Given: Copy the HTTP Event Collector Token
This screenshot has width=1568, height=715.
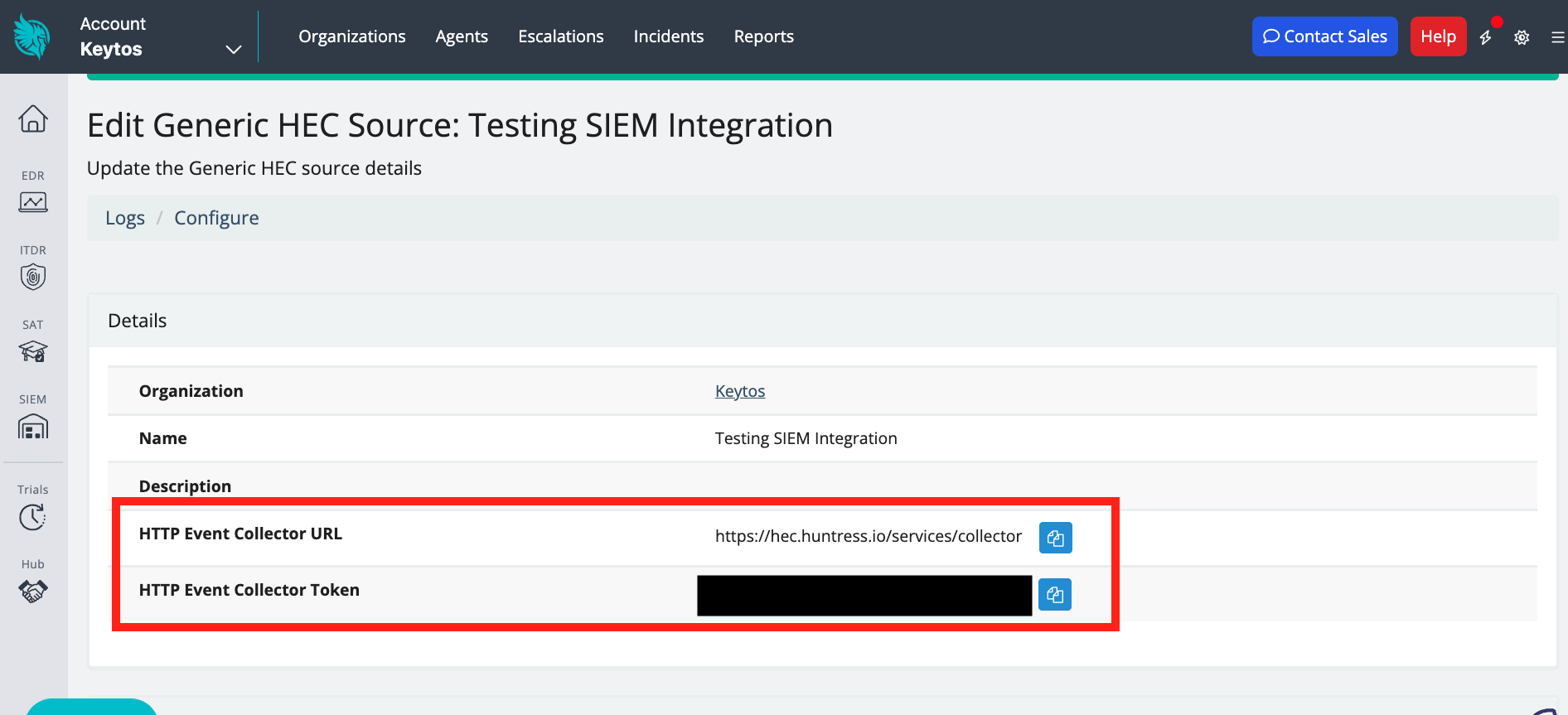Looking at the screenshot, I should tap(1054, 594).
